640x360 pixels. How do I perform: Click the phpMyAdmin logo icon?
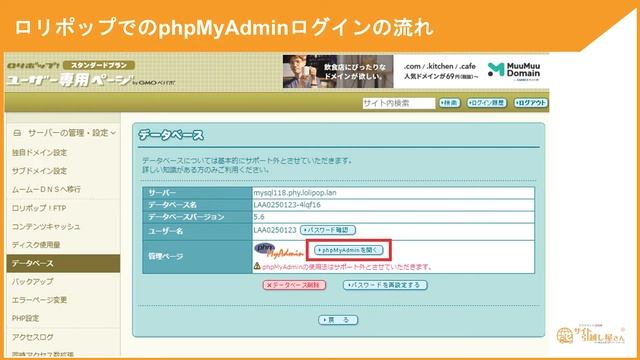(x=279, y=251)
